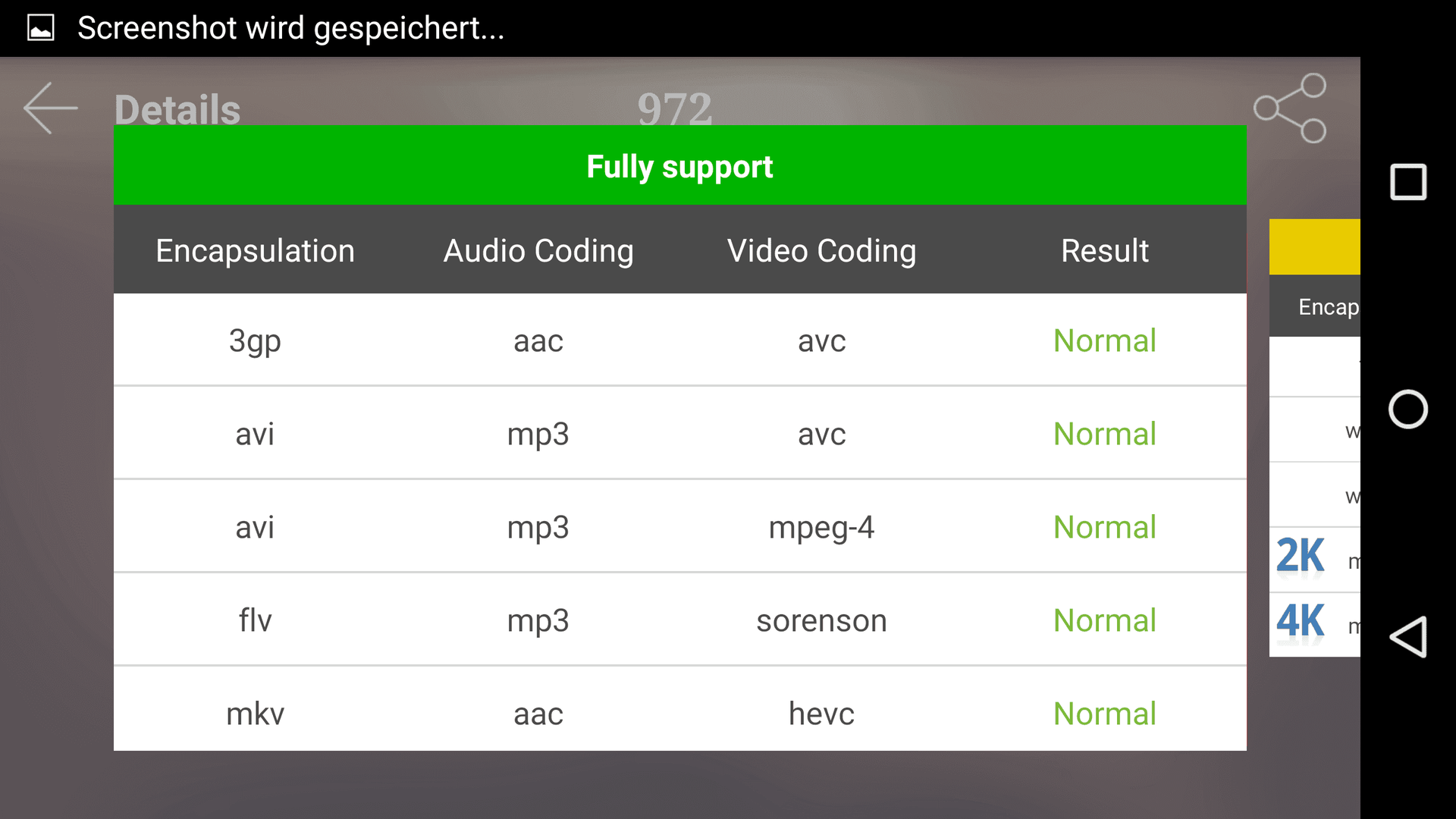Tap the Normal result for mpeg-4
The width and height of the screenshot is (1456, 819).
1105,527
